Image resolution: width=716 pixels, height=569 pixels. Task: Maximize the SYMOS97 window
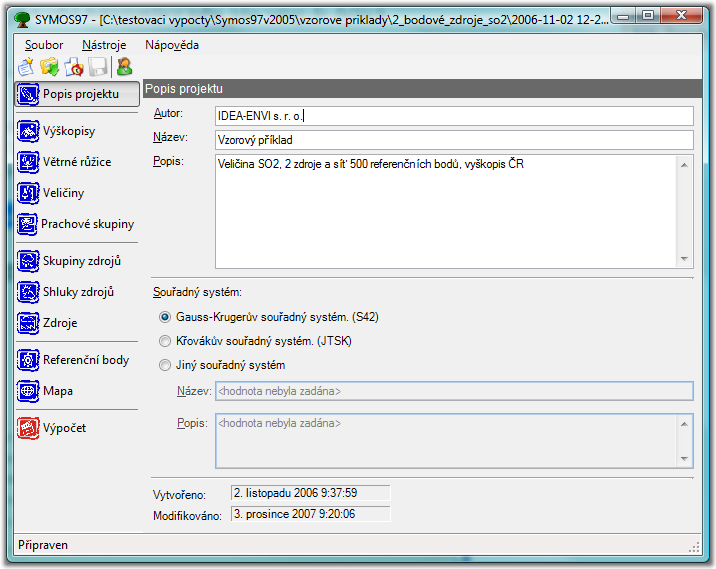tap(648, 16)
